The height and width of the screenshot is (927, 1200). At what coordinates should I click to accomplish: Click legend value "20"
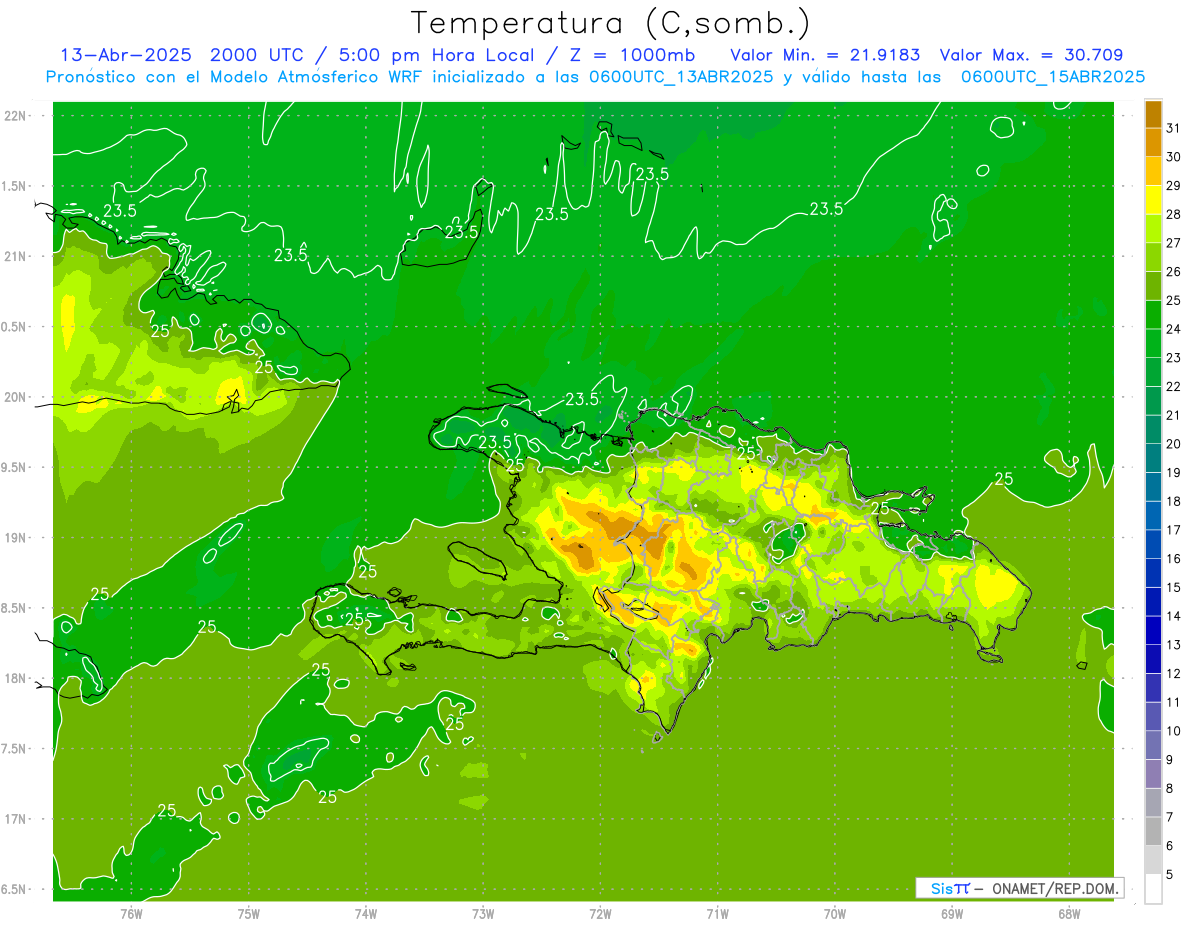coord(1174,444)
